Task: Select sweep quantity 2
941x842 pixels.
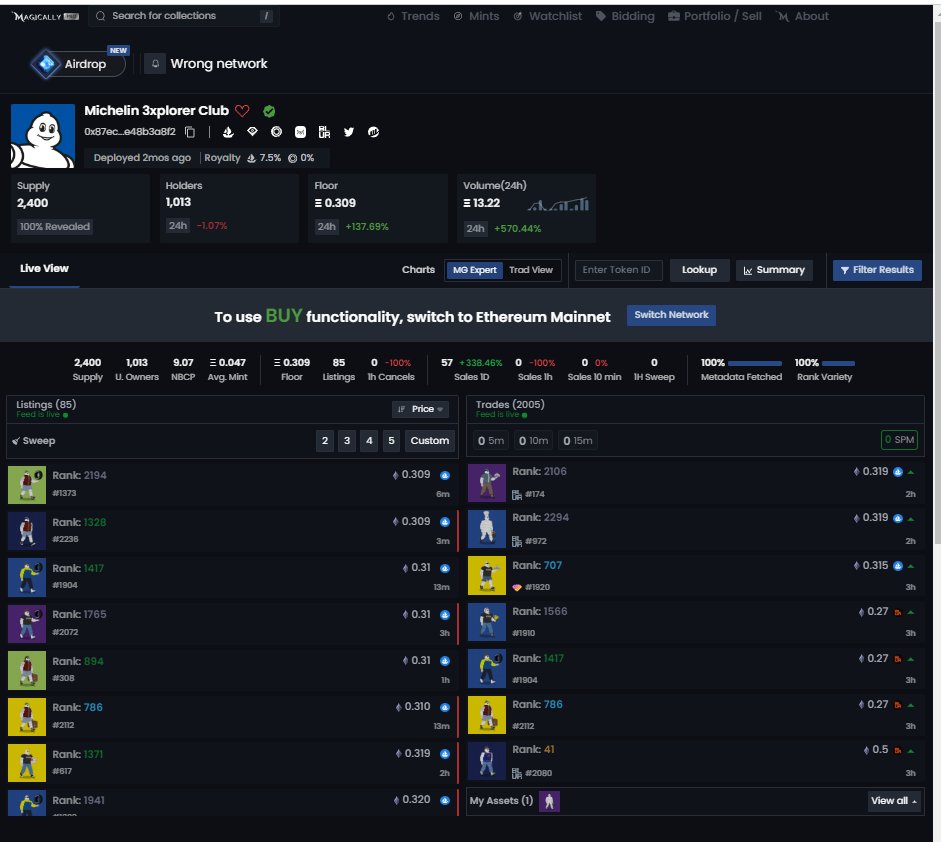Action: [325, 441]
